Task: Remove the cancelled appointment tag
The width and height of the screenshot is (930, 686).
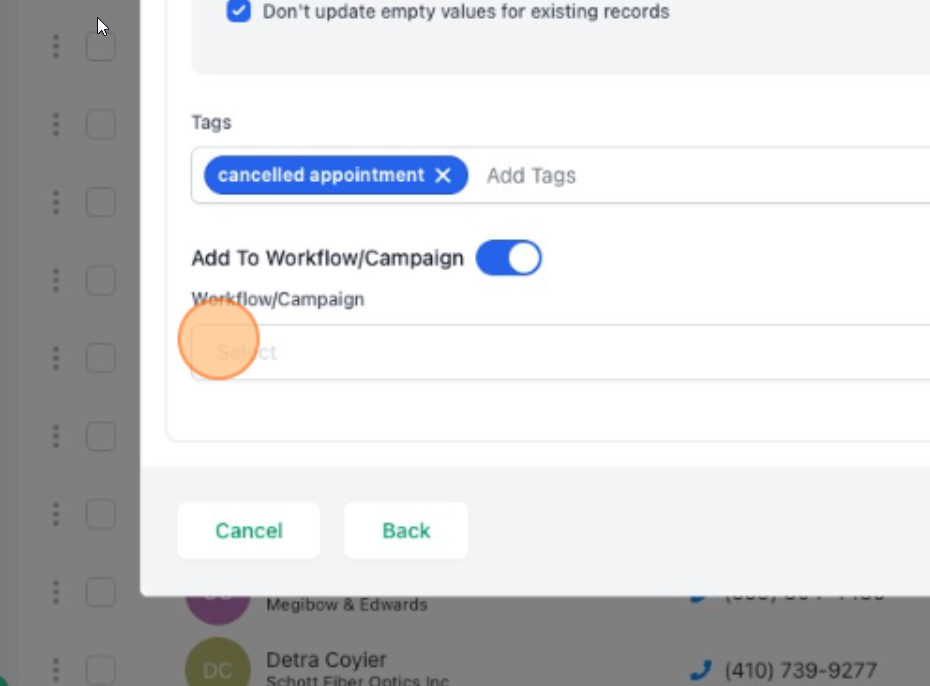Action: [442, 176]
